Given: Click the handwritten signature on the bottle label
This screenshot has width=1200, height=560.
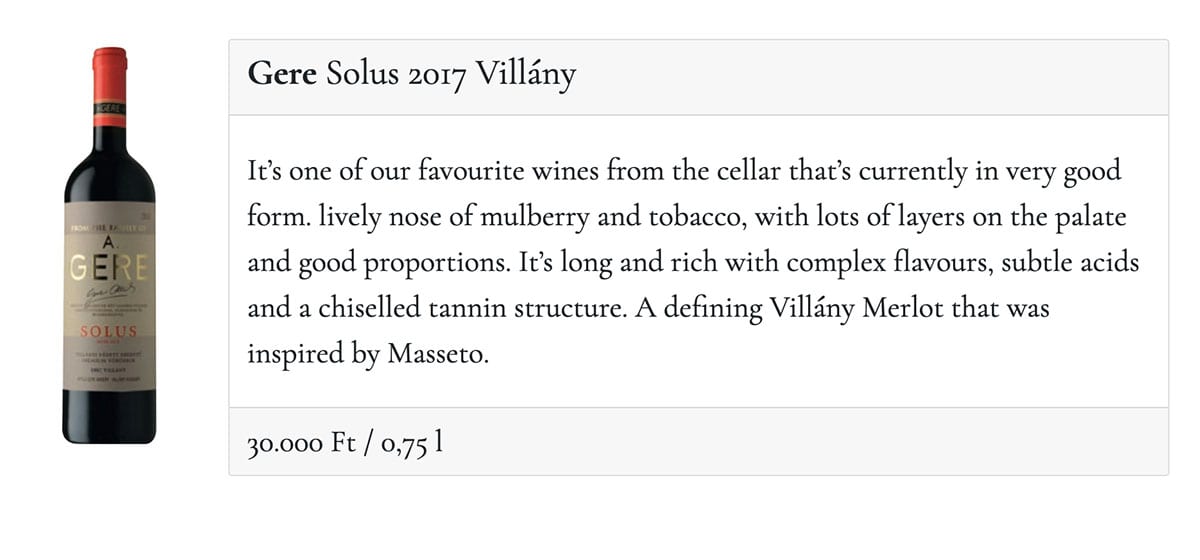Looking at the screenshot, I should point(108,293).
